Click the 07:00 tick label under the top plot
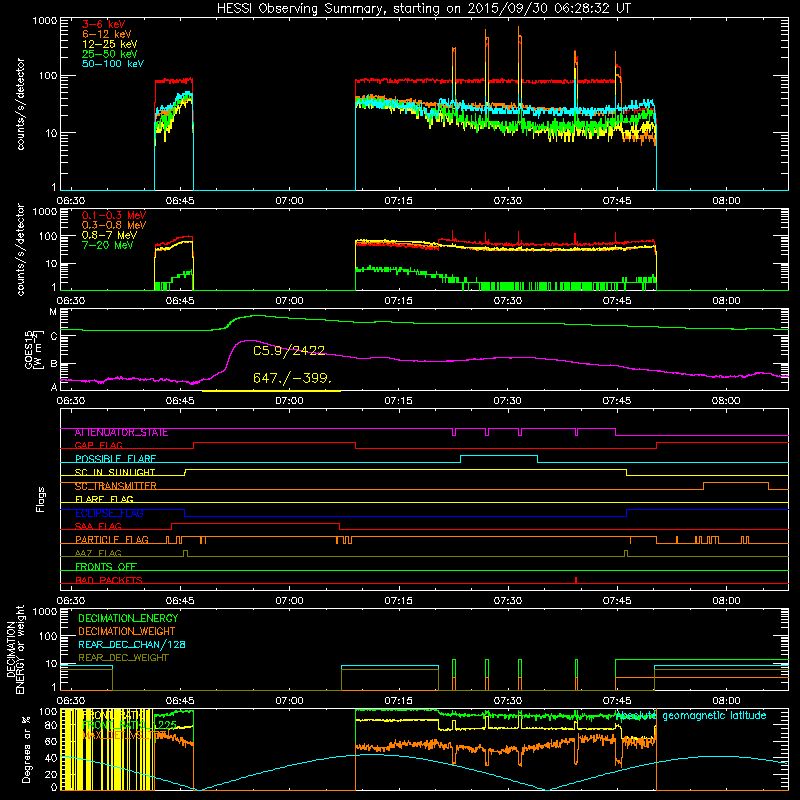This screenshot has width=800, height=800. click(x=289, y=201)
